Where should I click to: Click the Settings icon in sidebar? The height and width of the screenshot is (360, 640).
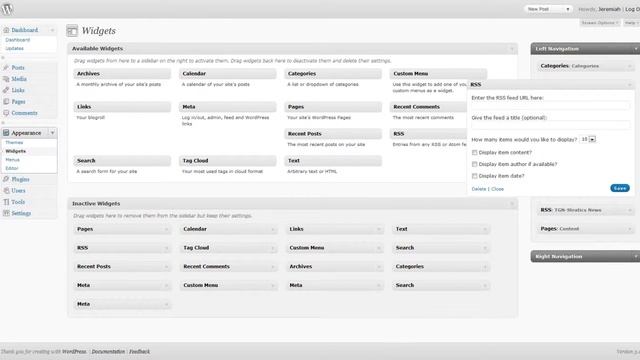click(6, 213)
